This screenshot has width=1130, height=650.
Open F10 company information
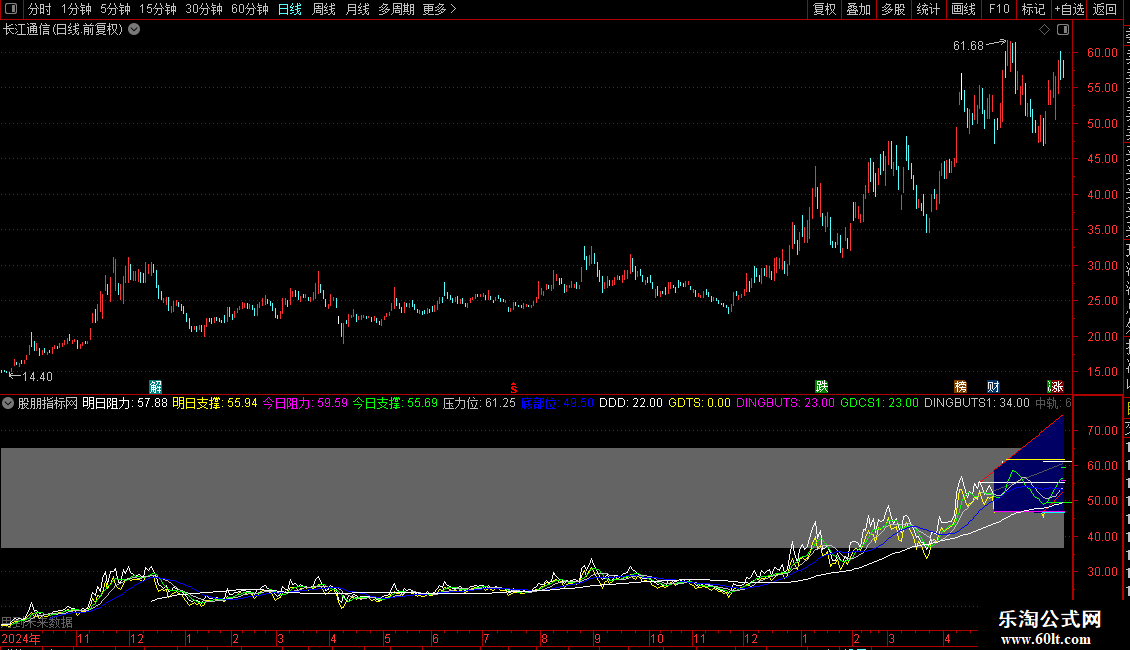(999, 9)
